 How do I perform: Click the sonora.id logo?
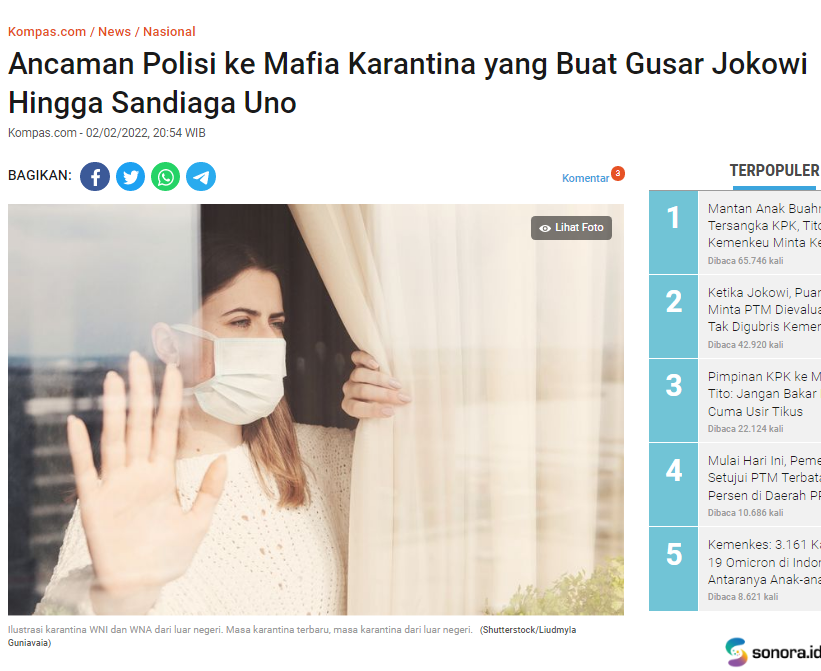pos(773,652)
